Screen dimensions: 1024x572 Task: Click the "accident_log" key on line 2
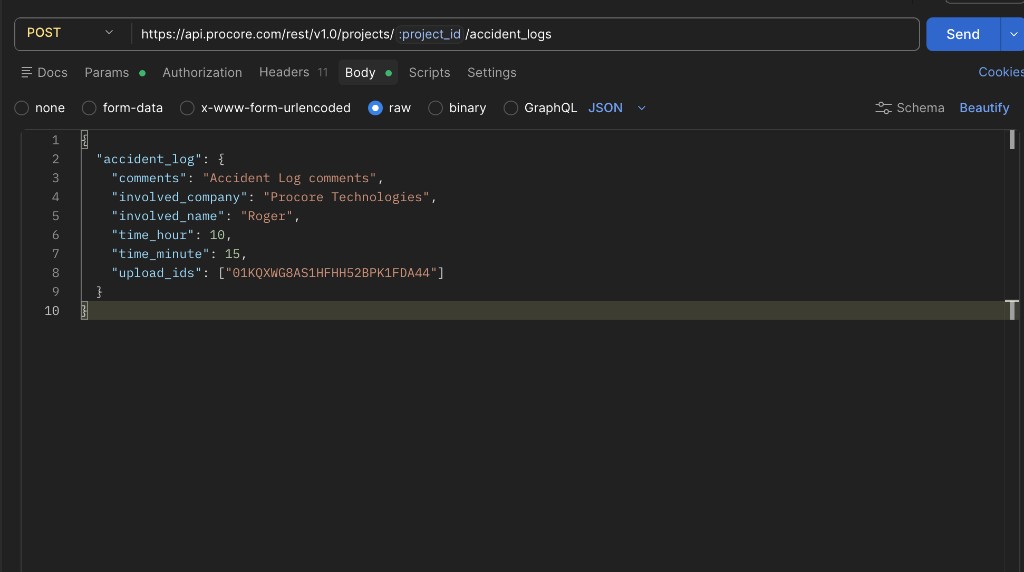149,159
